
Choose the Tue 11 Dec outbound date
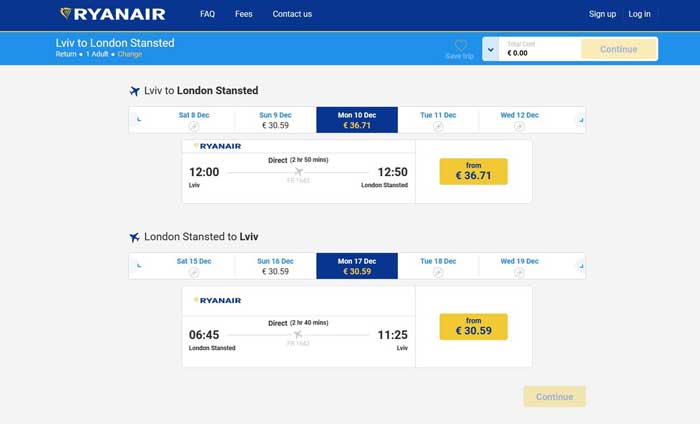438,120
